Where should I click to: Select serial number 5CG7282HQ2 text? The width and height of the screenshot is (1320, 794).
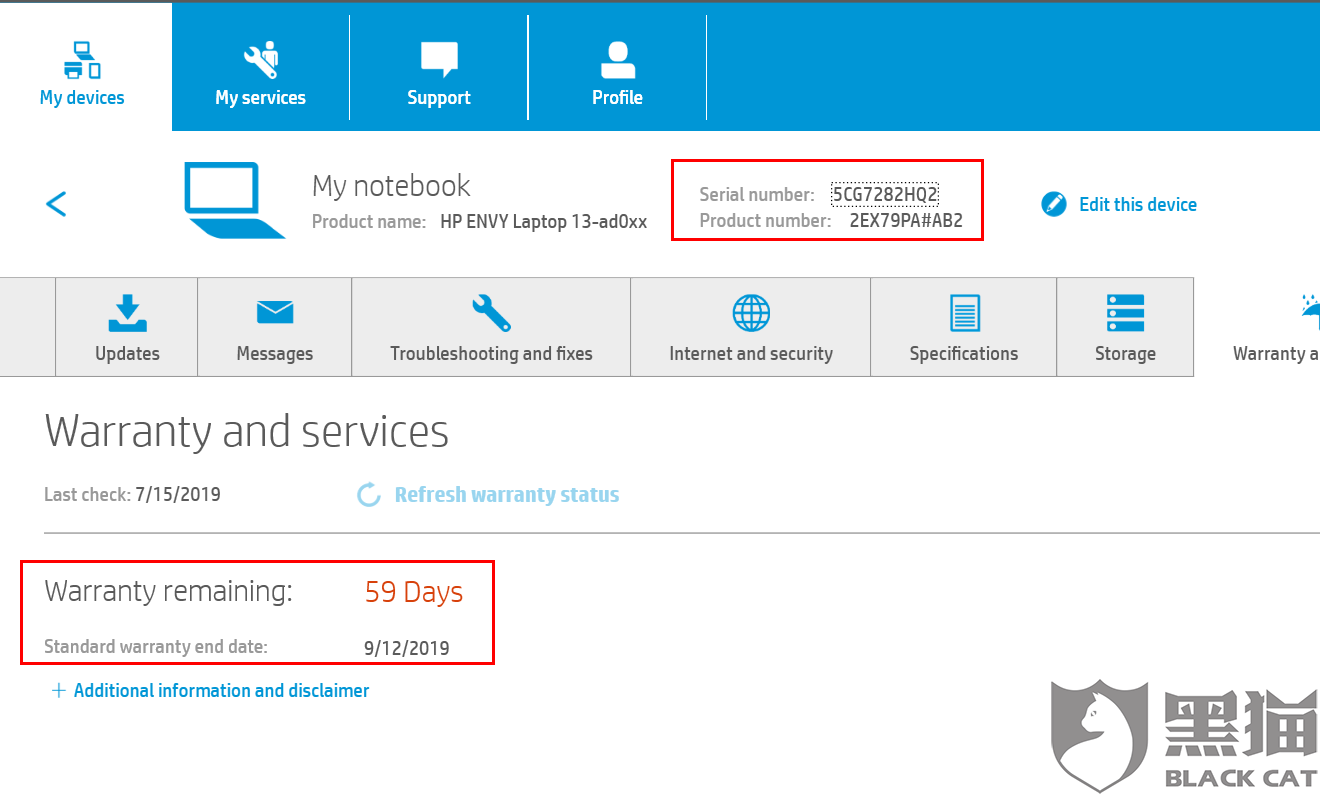click(x=885, y=194)
